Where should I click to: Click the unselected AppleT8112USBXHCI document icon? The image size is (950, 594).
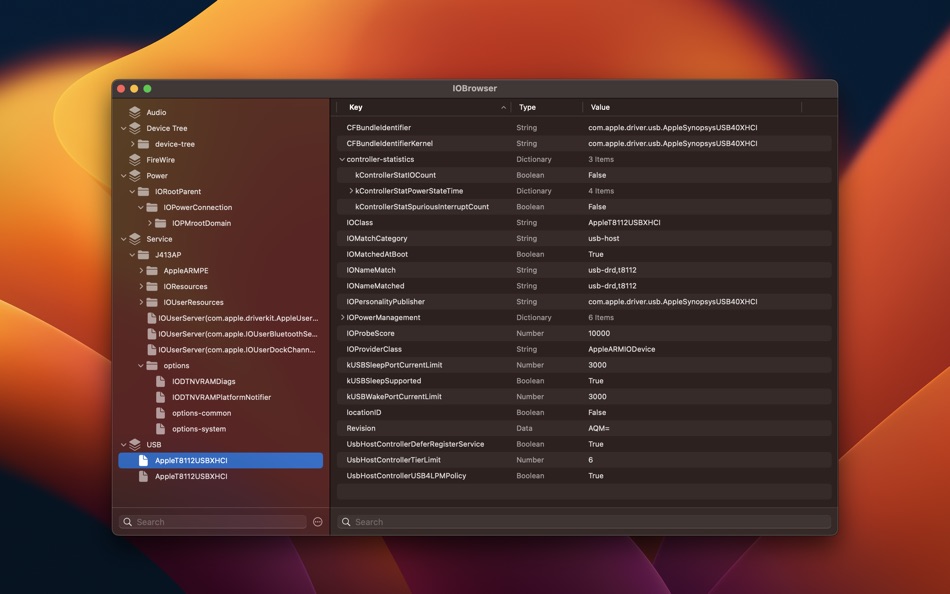point(144,476)
